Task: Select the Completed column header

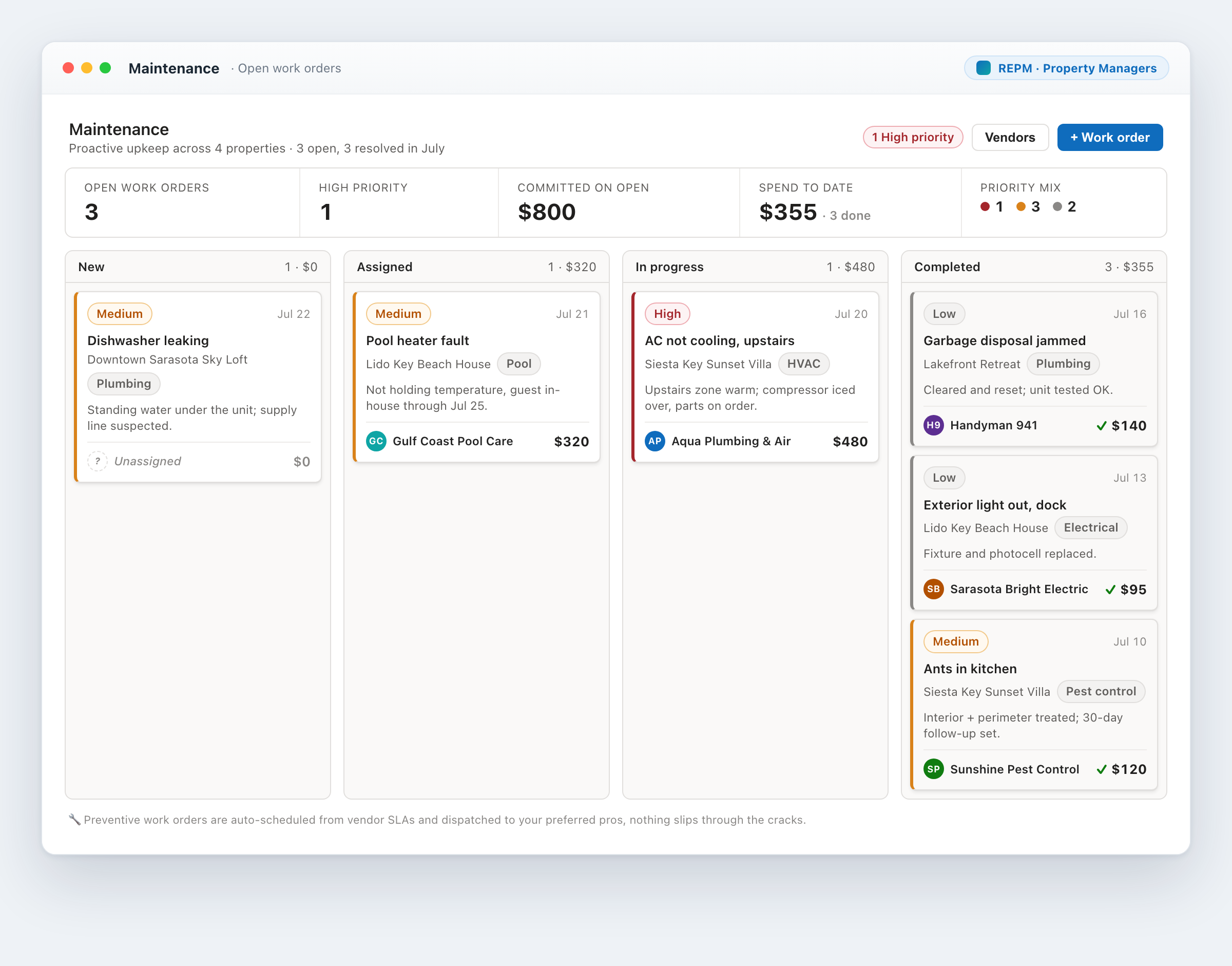Action: click(x=1034, y=267)
